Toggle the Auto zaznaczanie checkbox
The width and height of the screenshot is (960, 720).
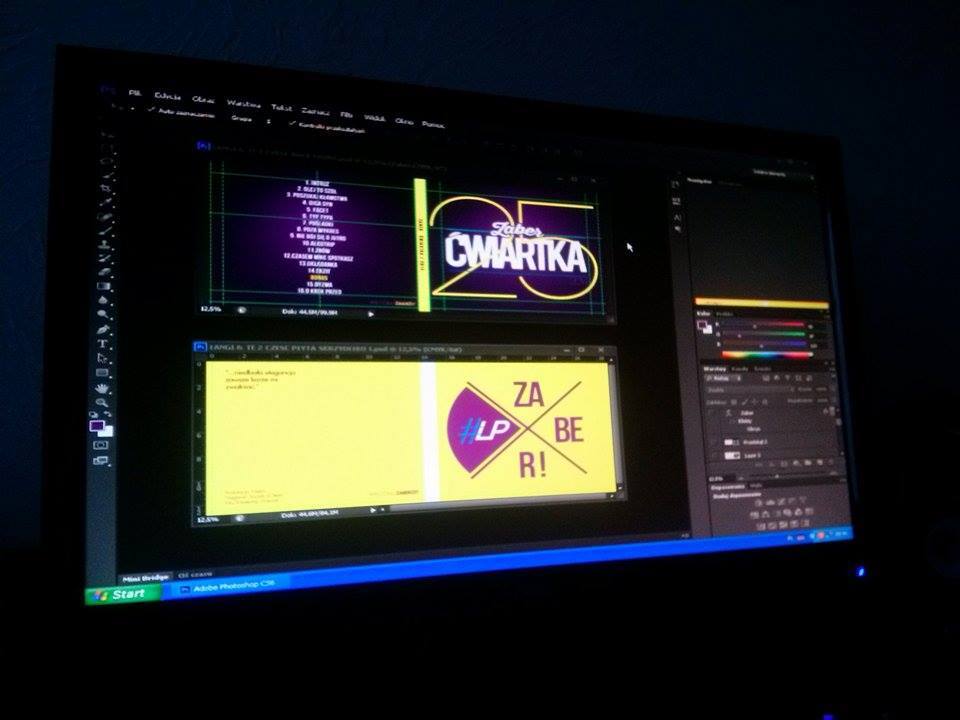click(x=151, y=110)
